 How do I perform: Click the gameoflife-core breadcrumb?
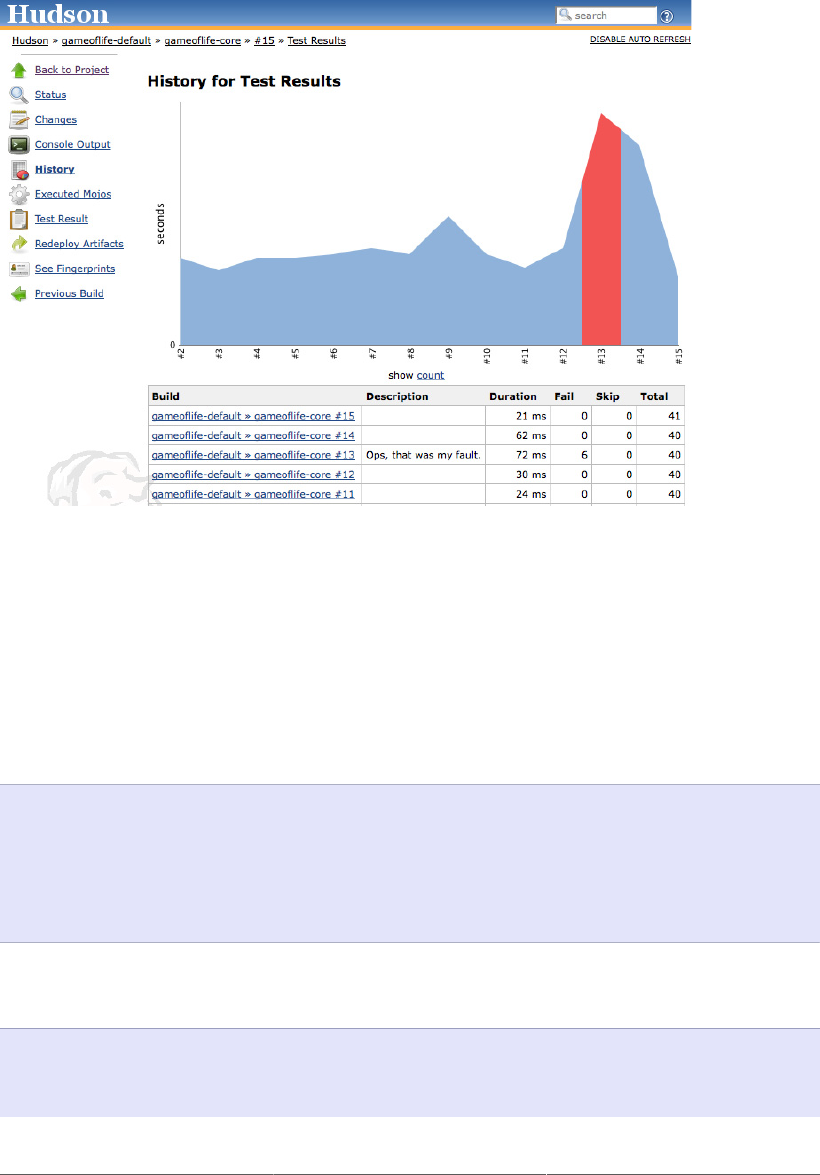(202, 40)
